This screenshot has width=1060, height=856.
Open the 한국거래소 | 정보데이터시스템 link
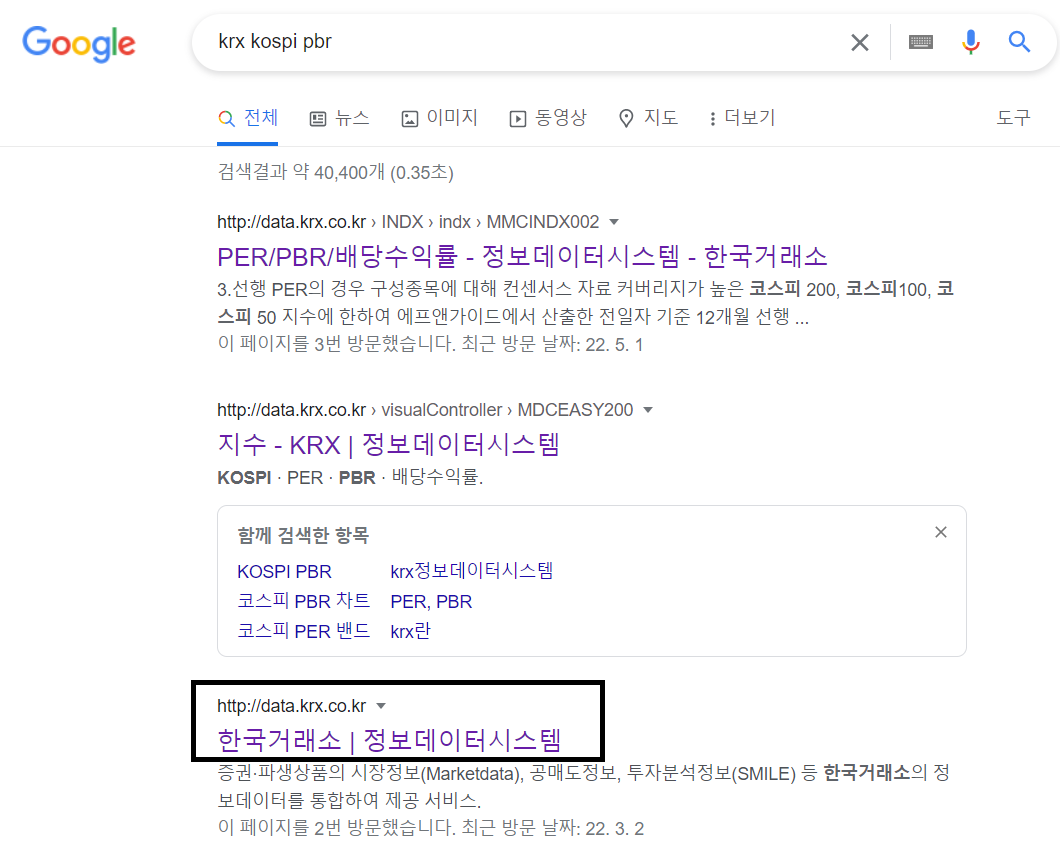(x=389, y=740)
